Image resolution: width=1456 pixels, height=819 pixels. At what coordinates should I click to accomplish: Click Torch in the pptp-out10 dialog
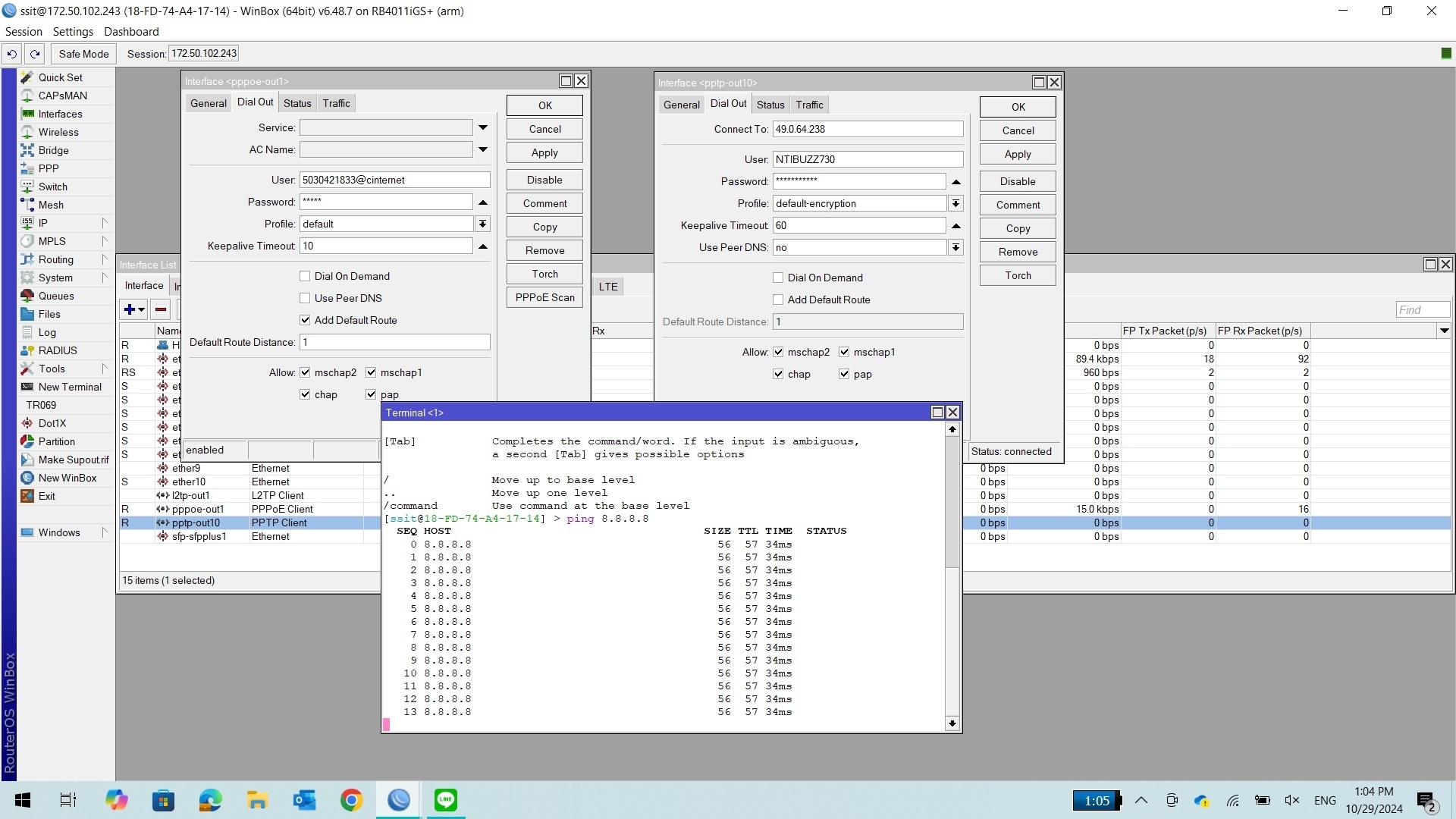1016,275
